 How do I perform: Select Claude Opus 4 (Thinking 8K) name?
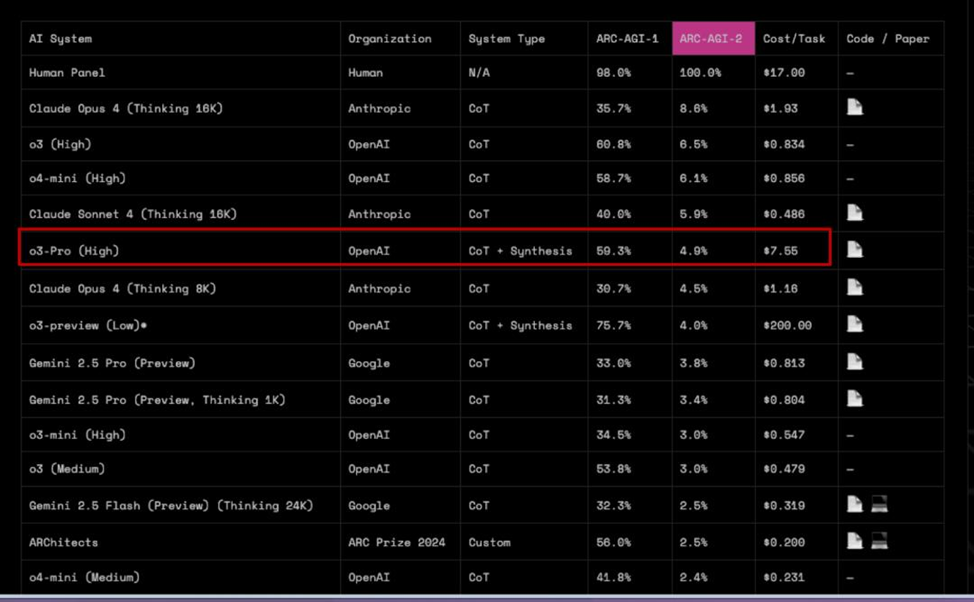coord(122,288)
